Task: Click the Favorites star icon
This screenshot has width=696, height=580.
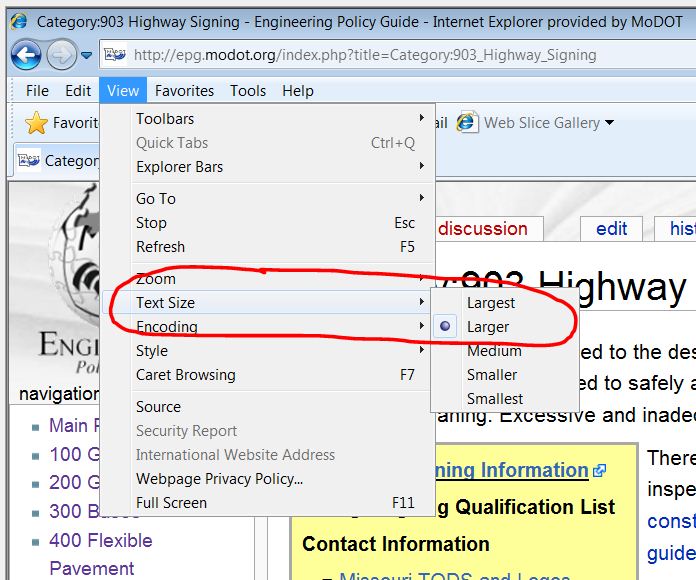Action: [x=36, y=122]
